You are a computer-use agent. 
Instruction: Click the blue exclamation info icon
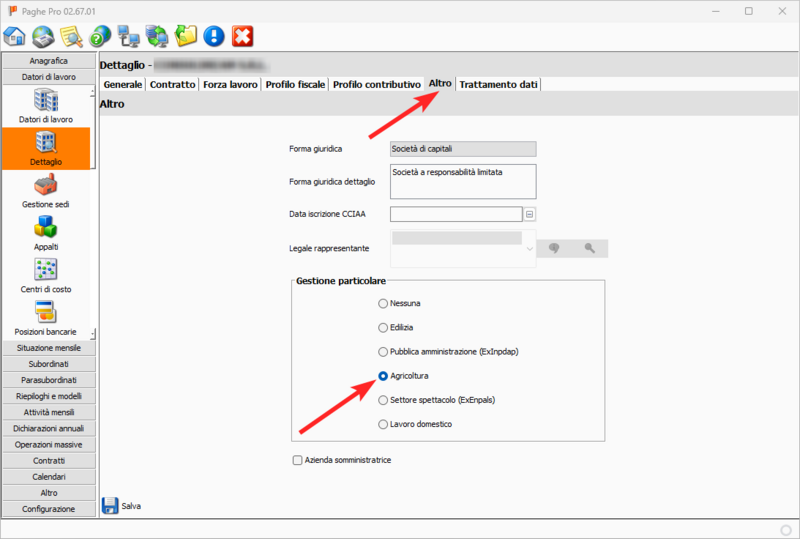click(213, 37)
